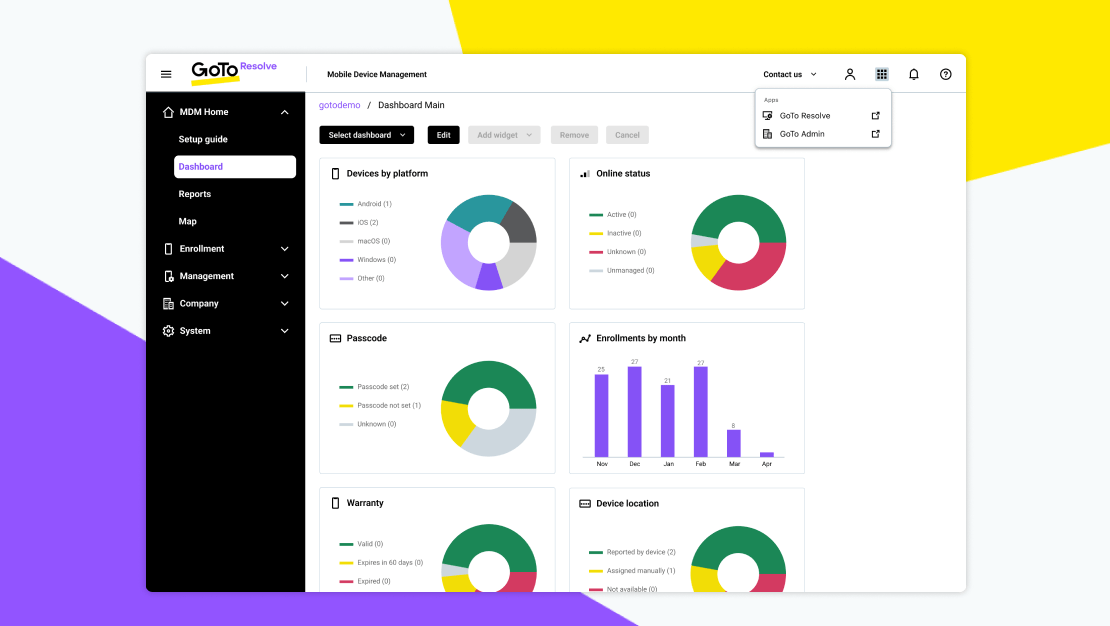Click the hamburger menu icon
Viewport: 1110px width, 626px height.
click(166, 72)
